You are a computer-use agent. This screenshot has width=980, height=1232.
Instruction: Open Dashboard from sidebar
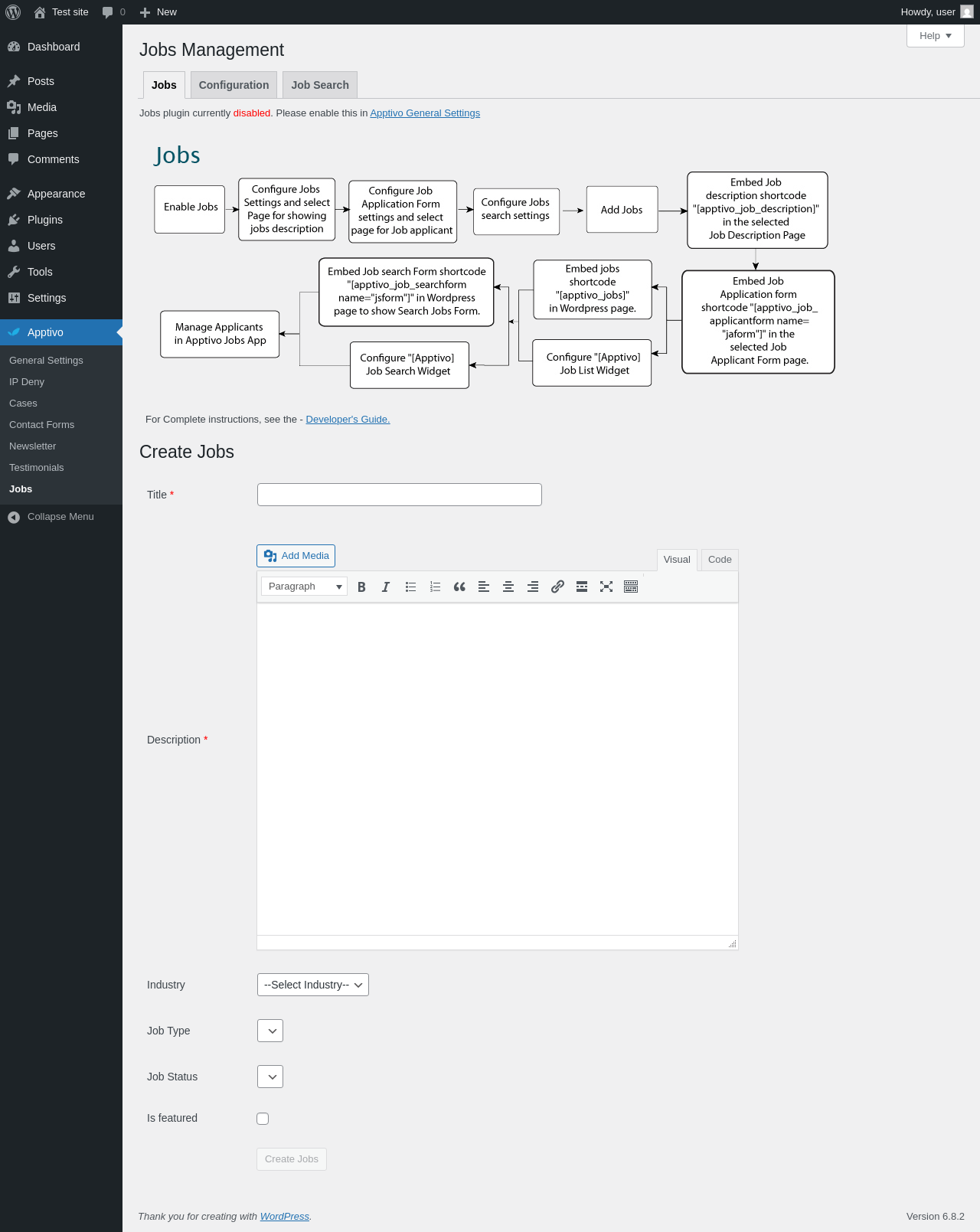pos(61,47)
